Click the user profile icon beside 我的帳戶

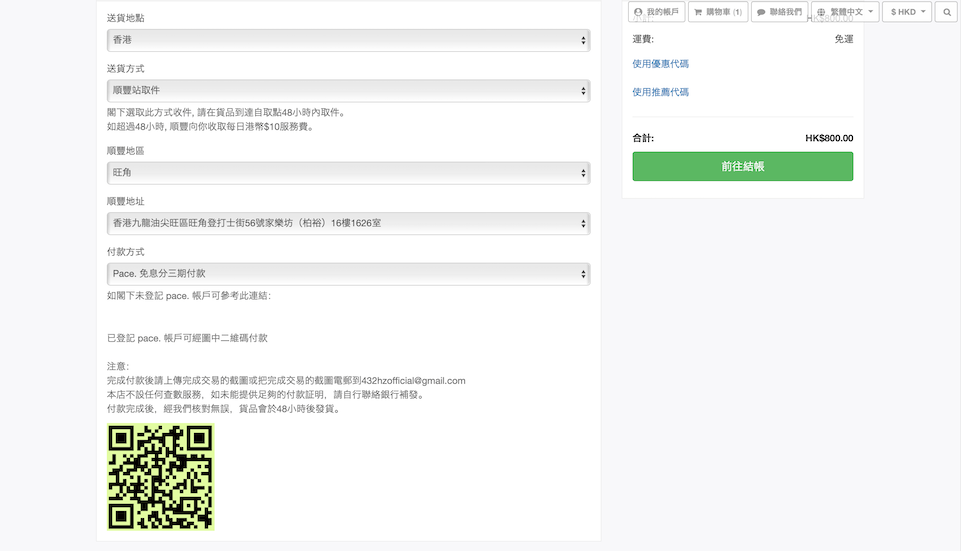tap(638, 12)
